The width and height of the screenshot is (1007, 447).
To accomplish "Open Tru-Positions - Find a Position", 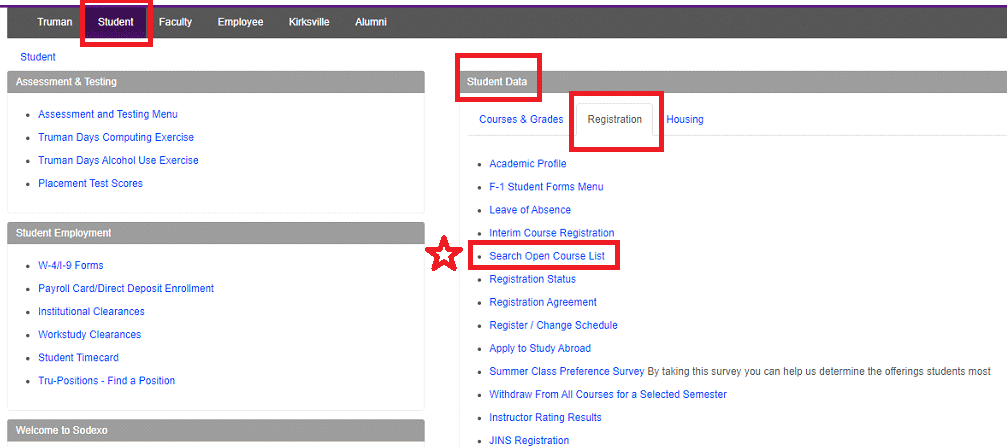I will (x=107, y=381).
